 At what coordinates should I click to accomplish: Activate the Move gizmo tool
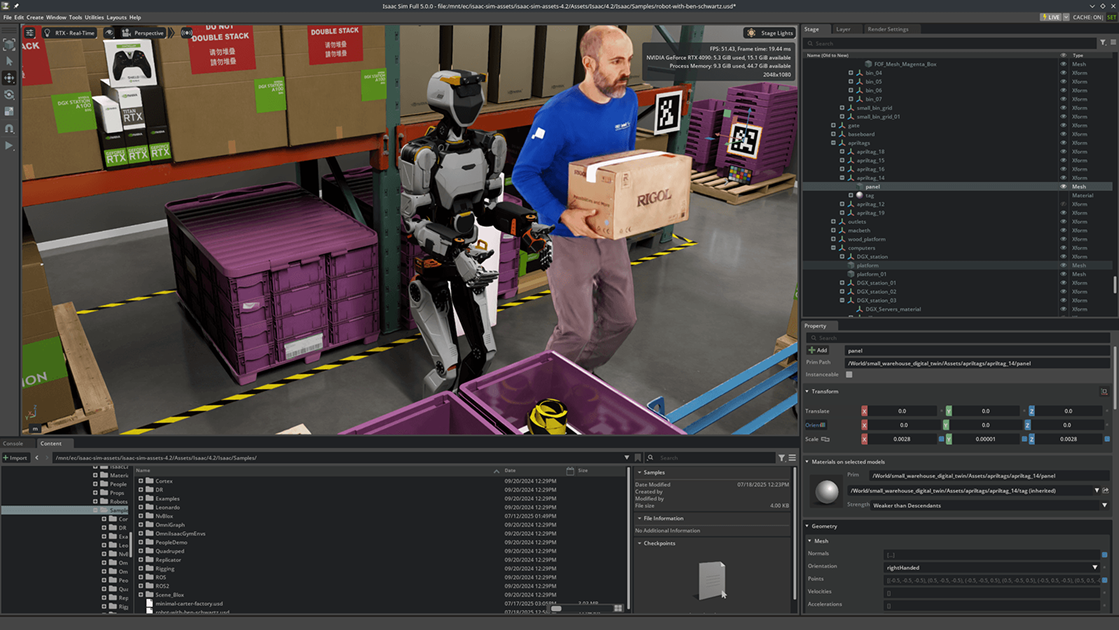(9, 78)
